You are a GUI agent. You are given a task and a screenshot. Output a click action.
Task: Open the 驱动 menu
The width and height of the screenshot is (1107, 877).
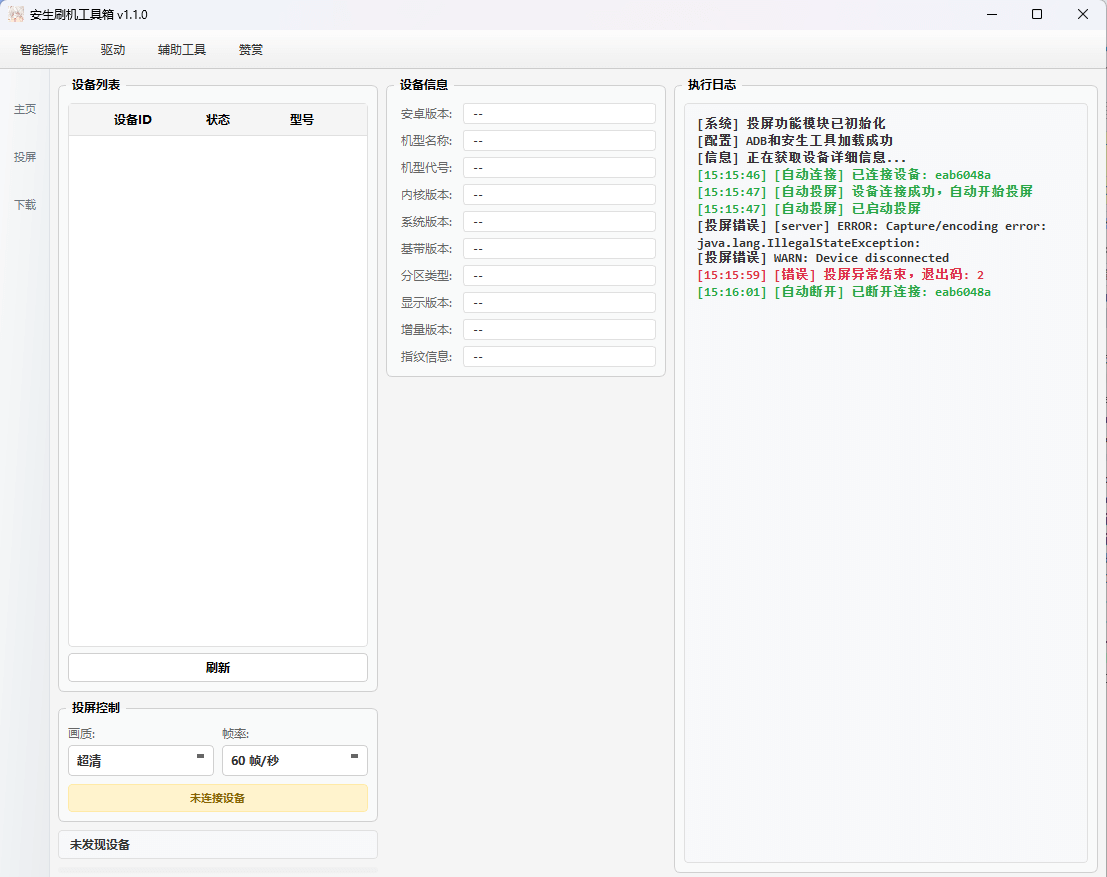click(x=112, y=49)
